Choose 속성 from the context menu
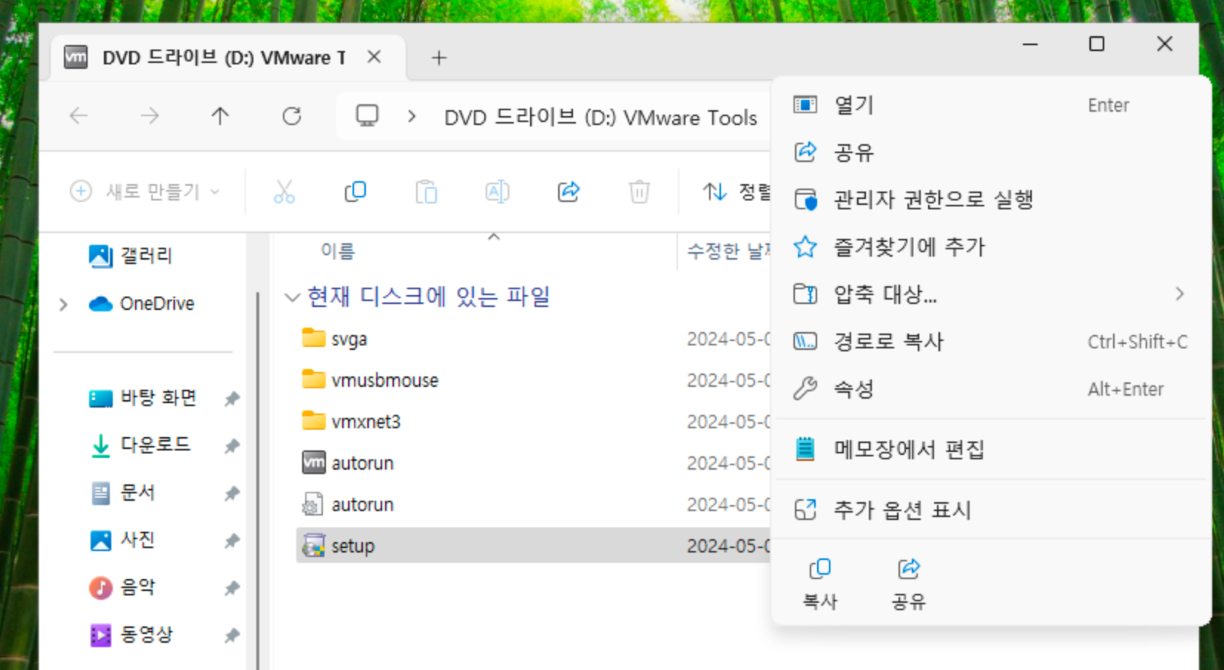The image size is (1224, 670). tap(991, 389)
